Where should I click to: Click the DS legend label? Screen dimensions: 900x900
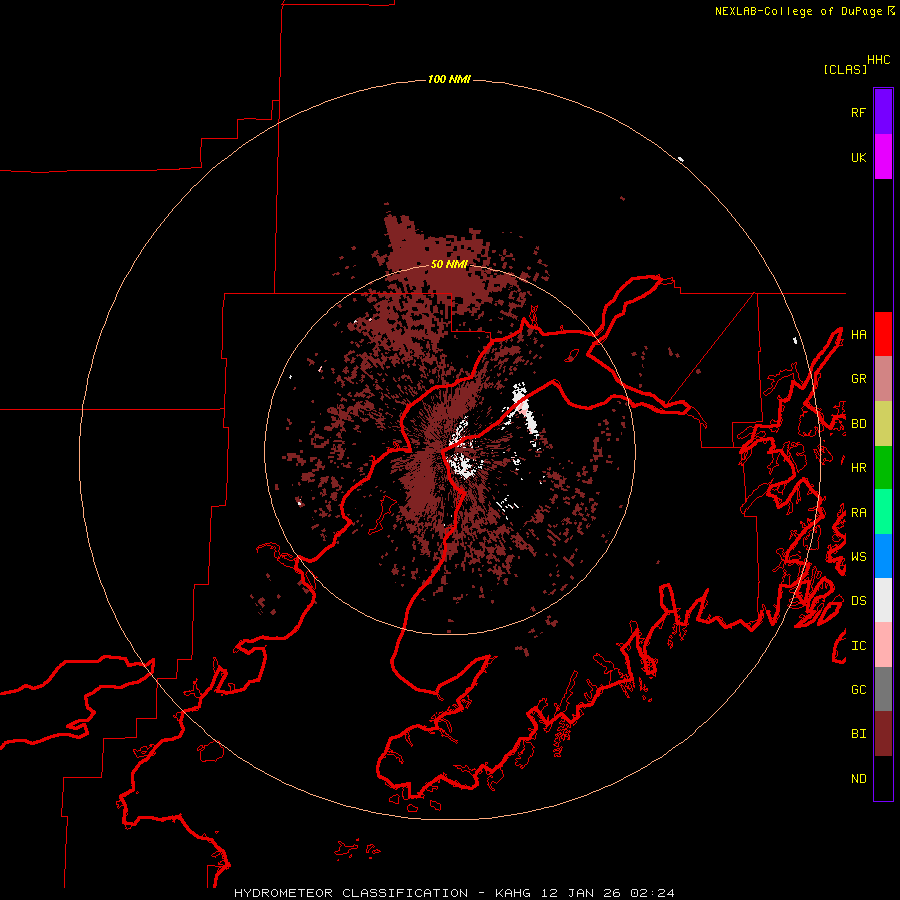[859, 601]
